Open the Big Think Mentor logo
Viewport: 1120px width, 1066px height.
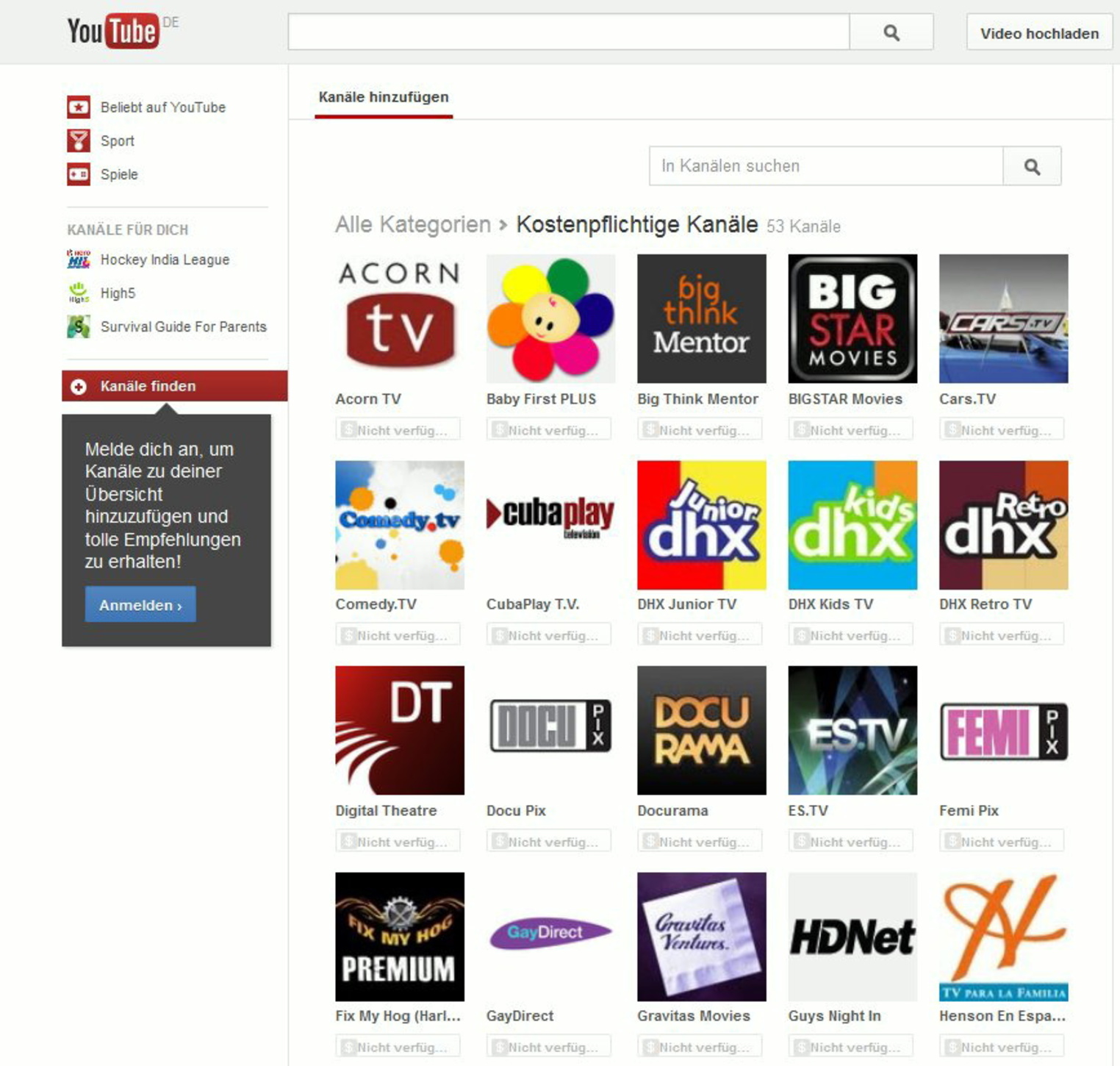702,318
